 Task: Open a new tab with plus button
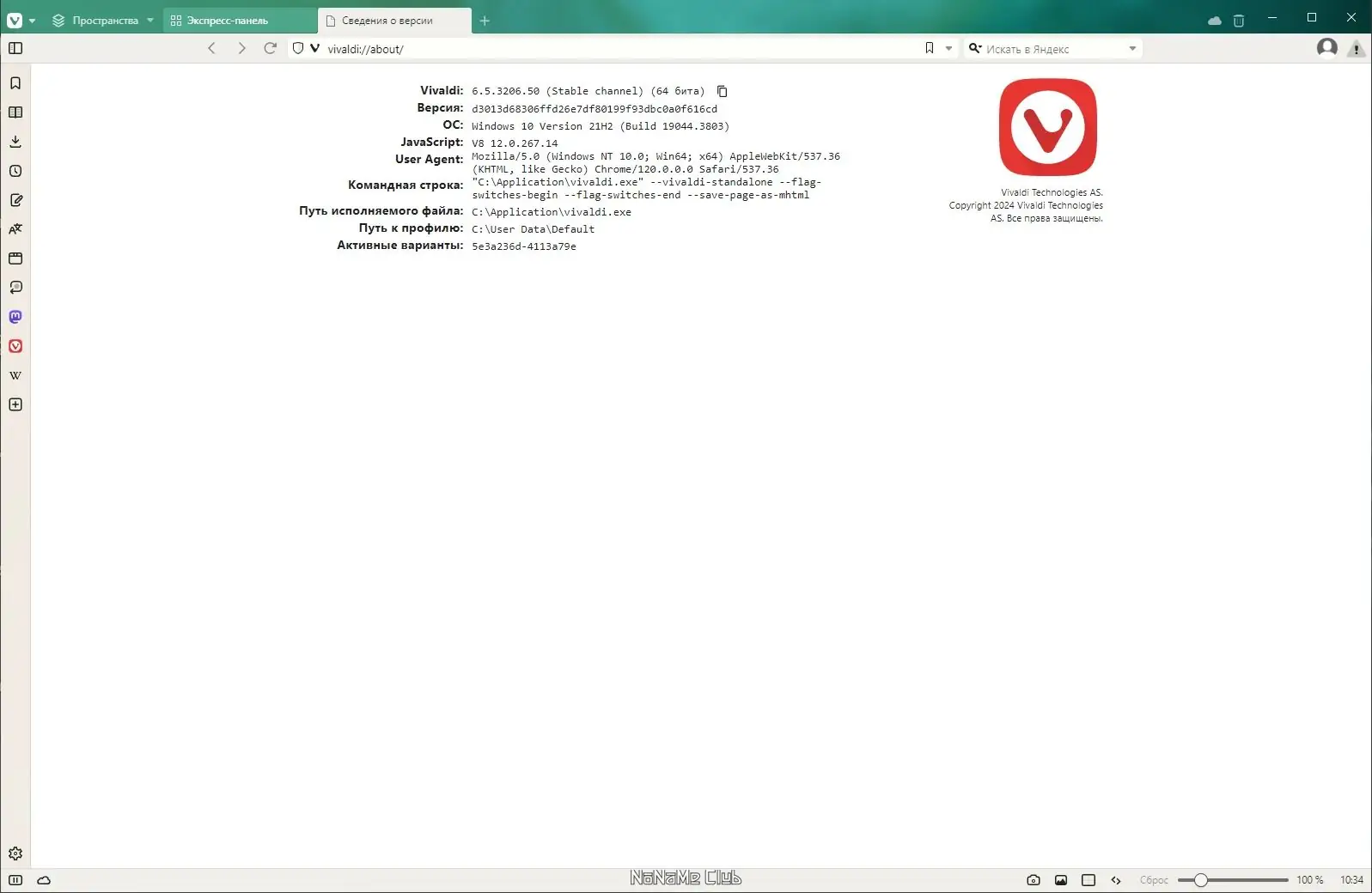click(485, 21)
